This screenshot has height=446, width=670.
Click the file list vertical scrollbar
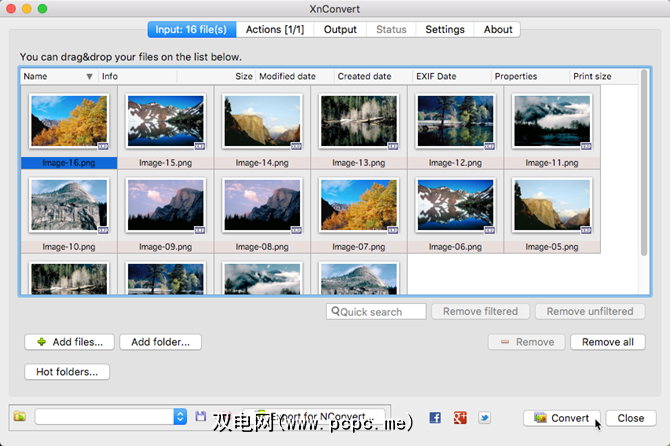point(644,163)
